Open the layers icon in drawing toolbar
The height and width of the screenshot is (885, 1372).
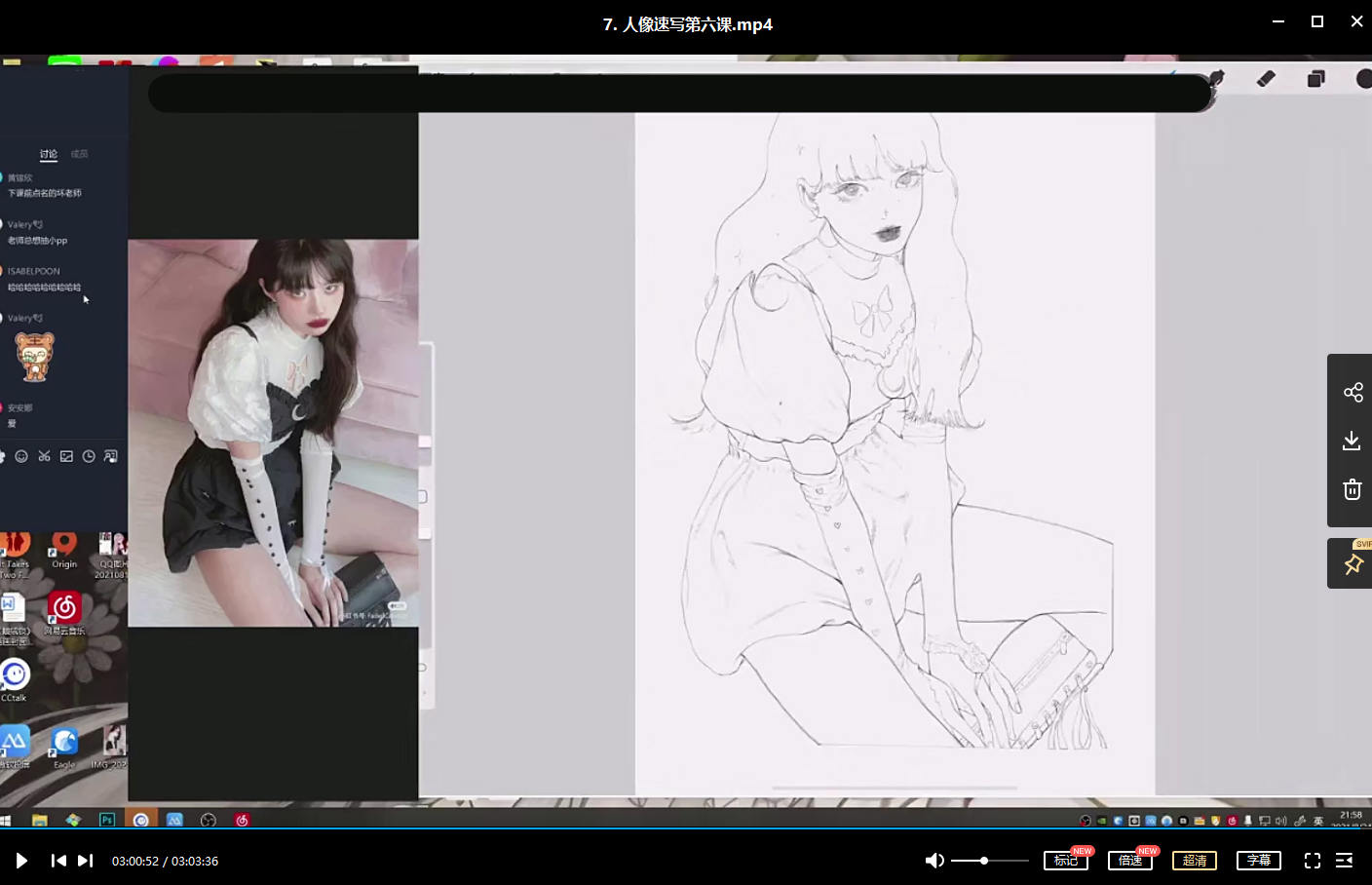point(1315,79)
